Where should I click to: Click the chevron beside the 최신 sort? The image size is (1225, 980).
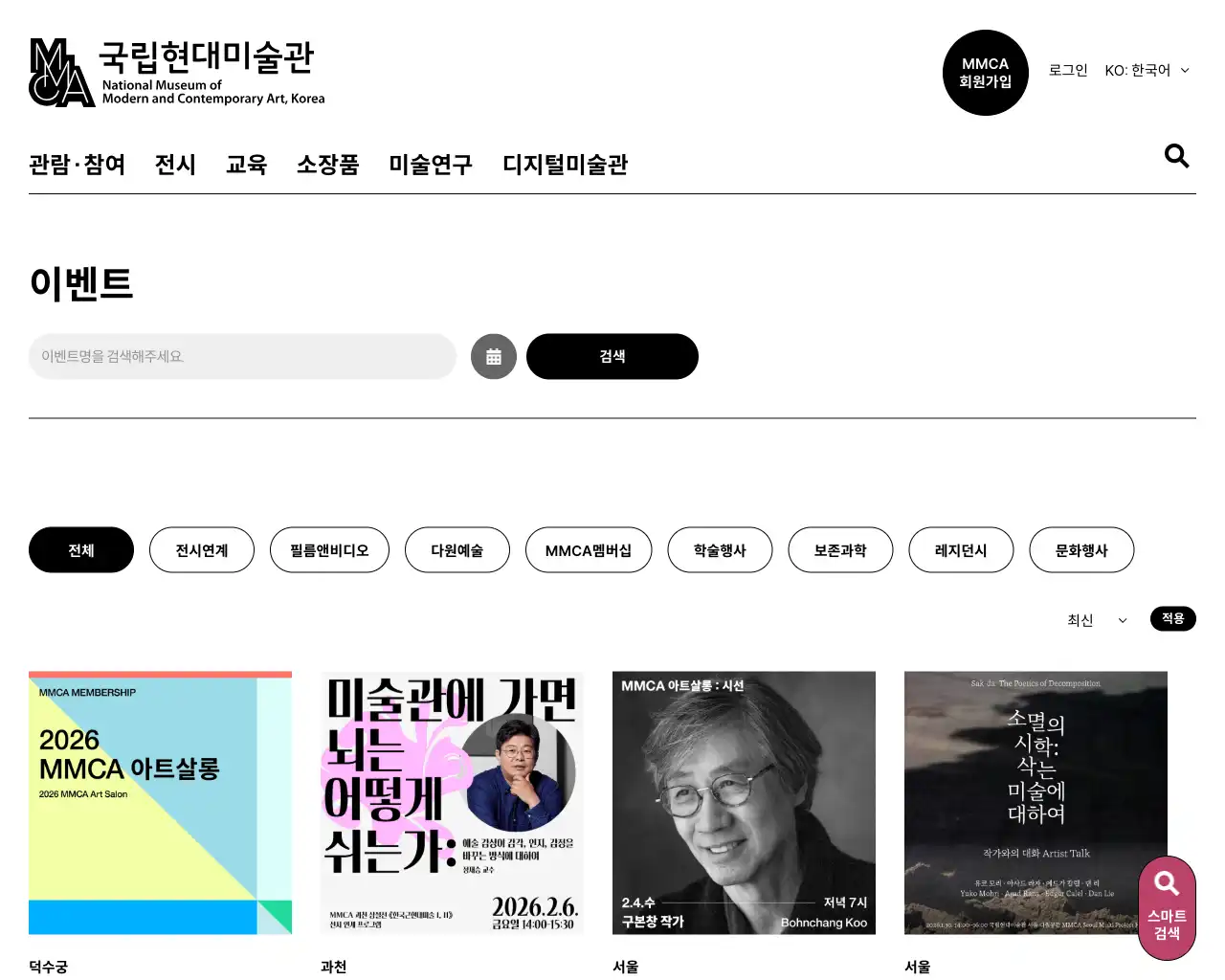1123,620
